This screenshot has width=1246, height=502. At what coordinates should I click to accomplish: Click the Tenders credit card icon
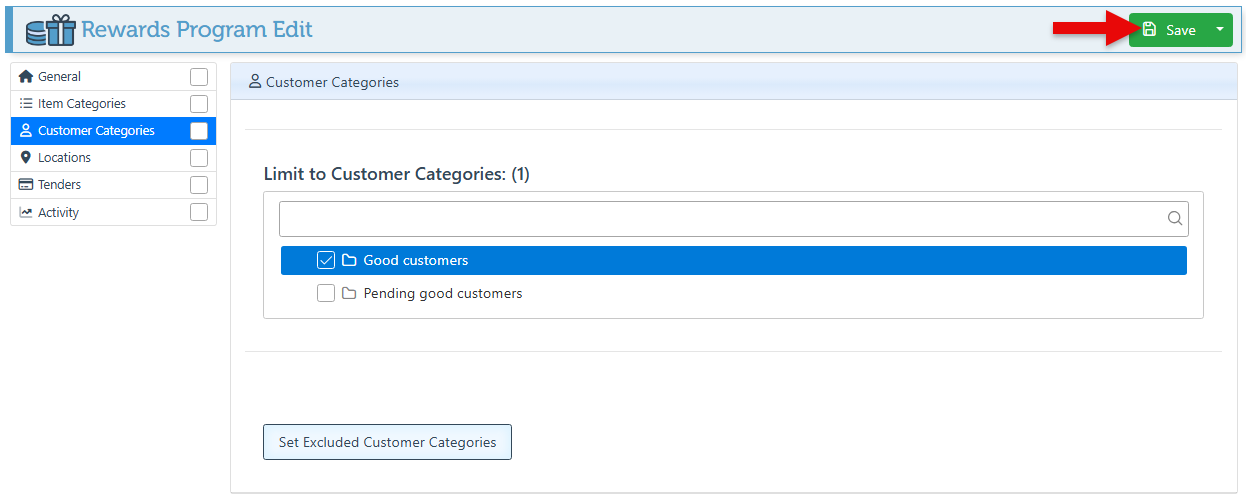pos(26,185)
